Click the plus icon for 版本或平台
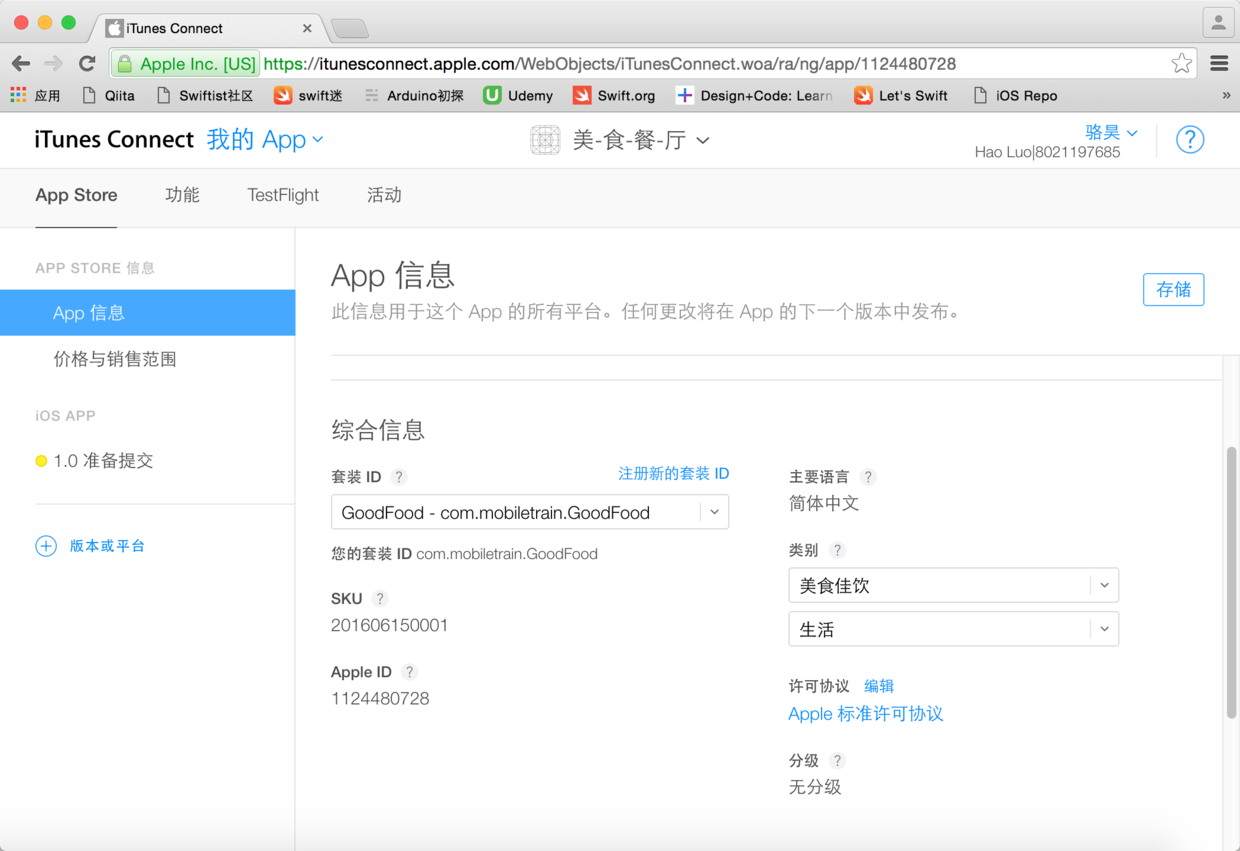The width and height of the screenshot is (1240, 851). click(x=46, y=546)
